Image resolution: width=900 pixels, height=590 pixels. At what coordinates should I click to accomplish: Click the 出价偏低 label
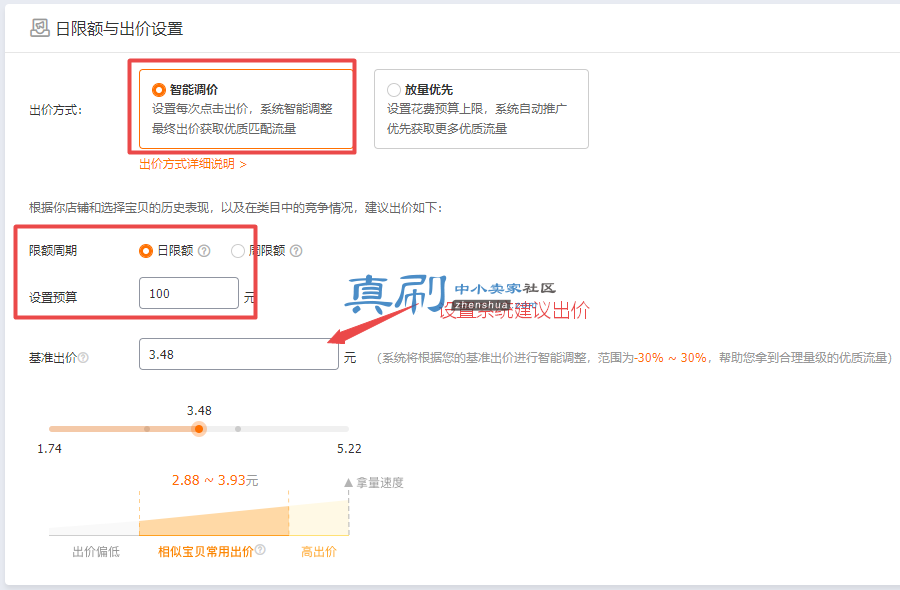click(96, 552)
